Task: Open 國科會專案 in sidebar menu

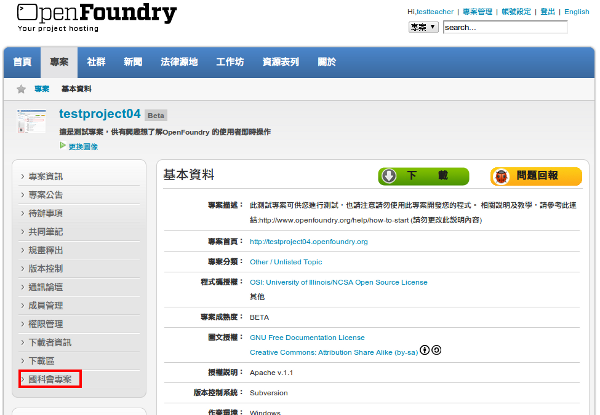Action: (x=50, y=379)
